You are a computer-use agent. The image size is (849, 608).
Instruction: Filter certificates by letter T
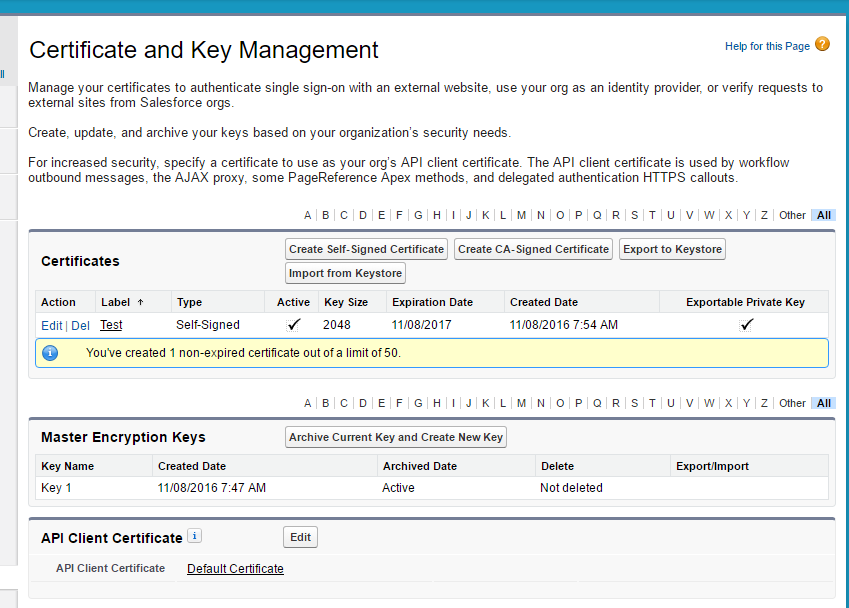click(x=652, y=215)
